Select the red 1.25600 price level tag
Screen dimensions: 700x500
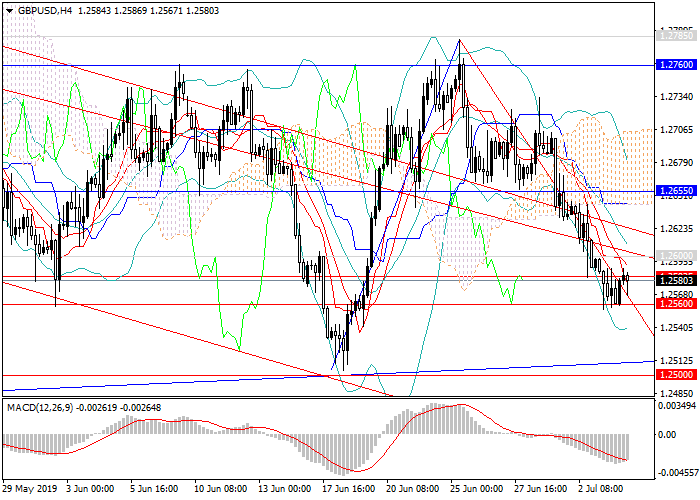click(x=675, y=304)
